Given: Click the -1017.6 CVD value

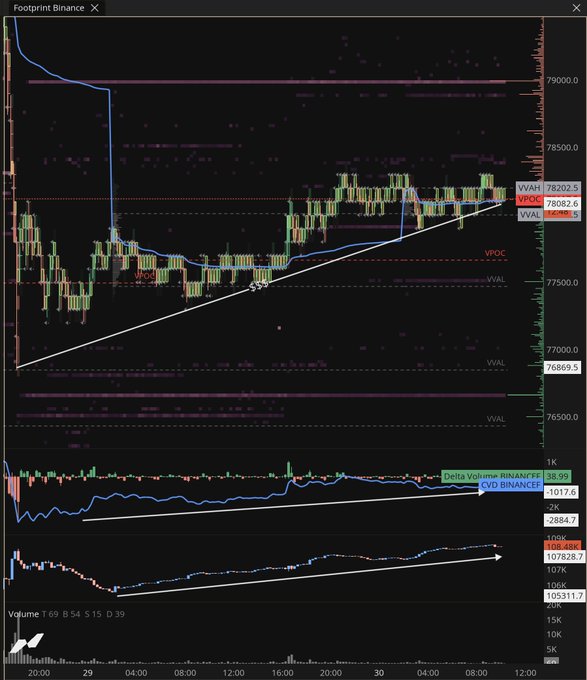Looking at the screenshot, I should click(x=561, y=492).
